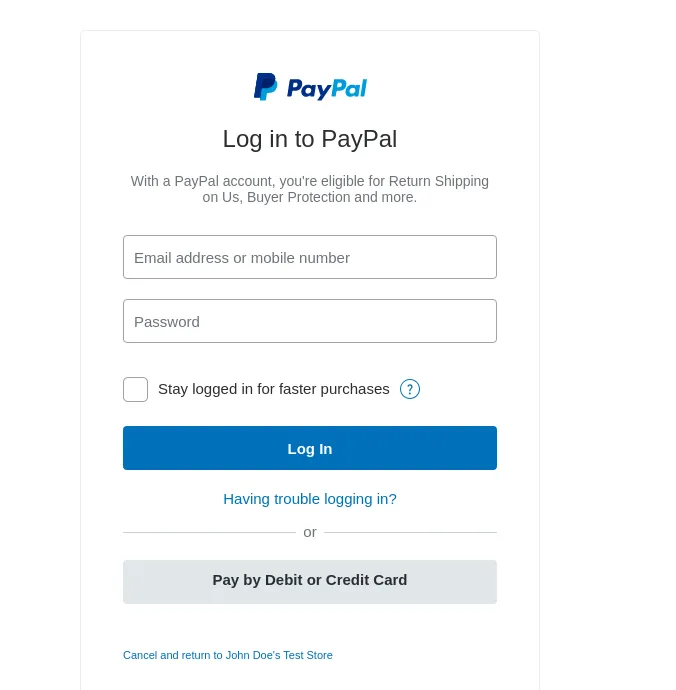The width and height of the screenshot is (676, 690).
Task: Cancel and return to John Doe's Test Store
Action: pyautogui.click(x=228, y=655)
